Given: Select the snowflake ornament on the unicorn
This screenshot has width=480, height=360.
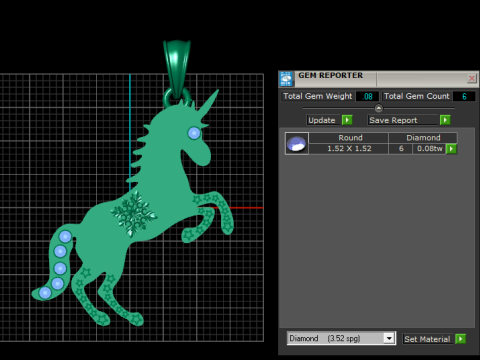Looking at the screenshot, I should pyautogui.click(x=134, y=214).
